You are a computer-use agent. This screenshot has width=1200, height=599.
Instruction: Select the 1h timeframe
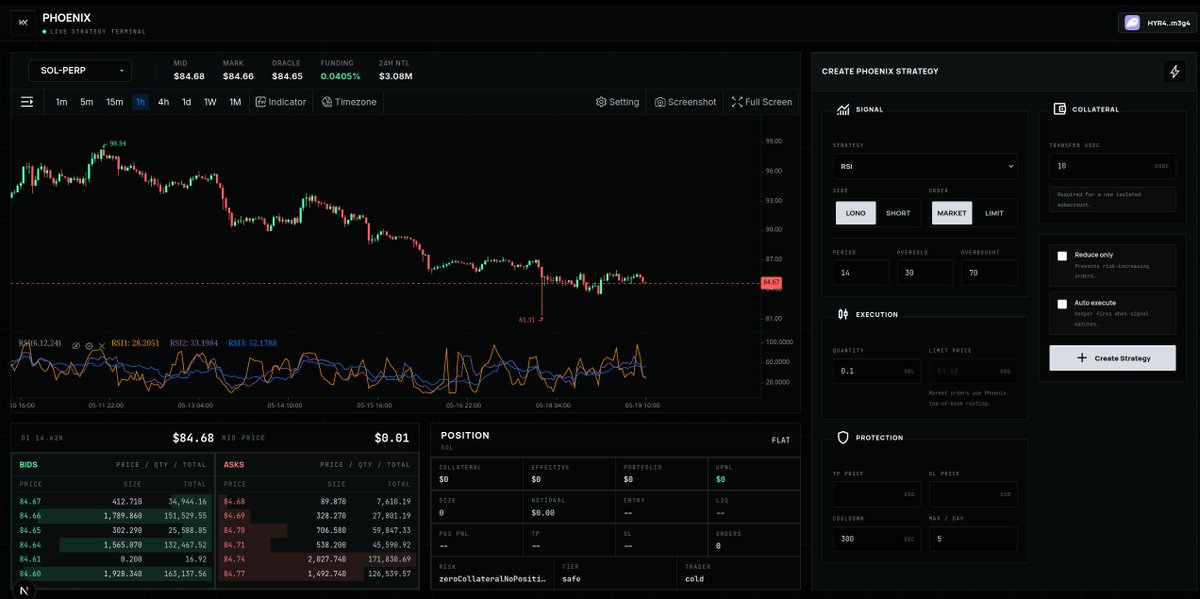click(141, 102)
